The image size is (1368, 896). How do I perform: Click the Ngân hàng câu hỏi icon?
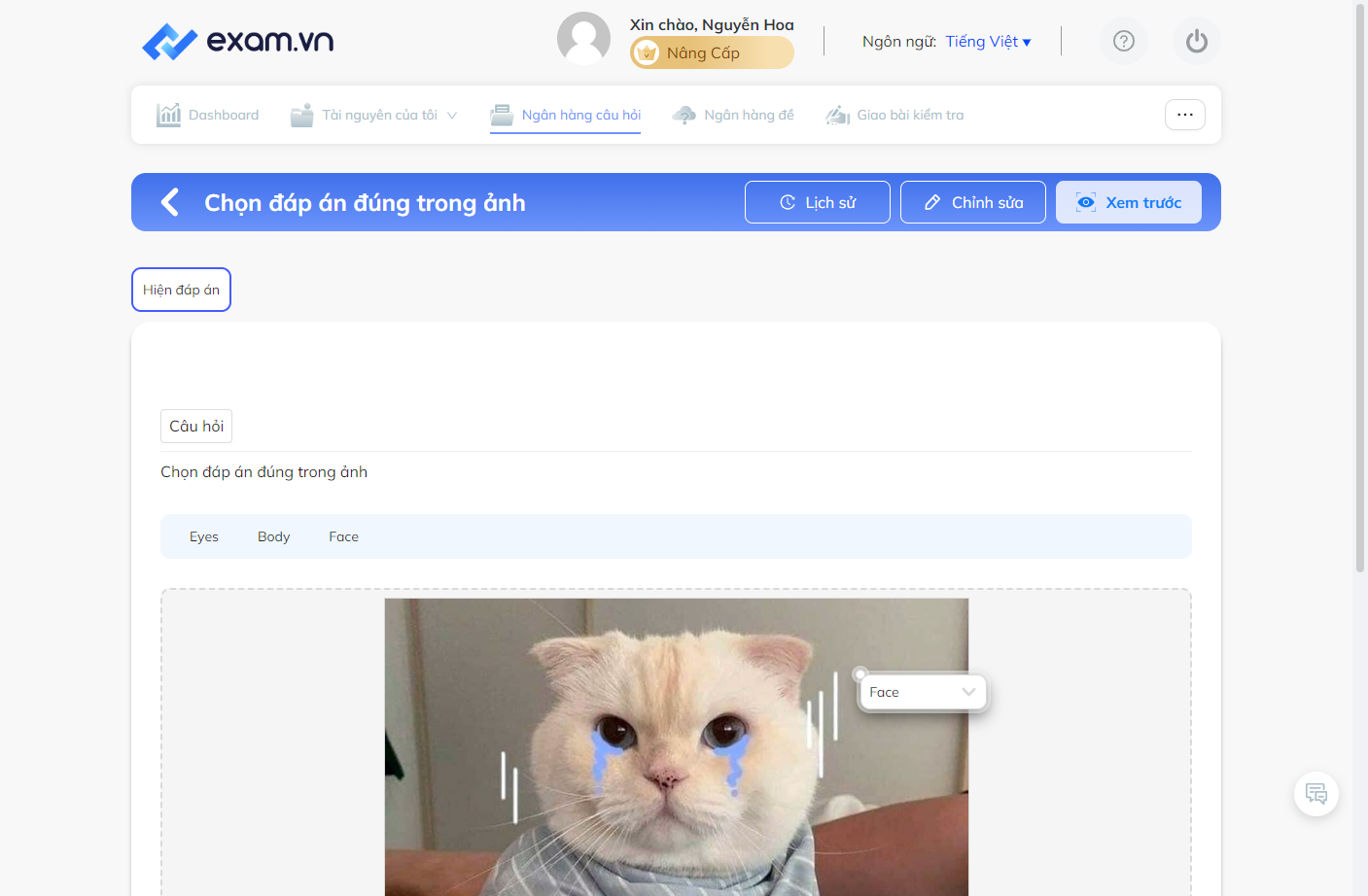(502, 115)
